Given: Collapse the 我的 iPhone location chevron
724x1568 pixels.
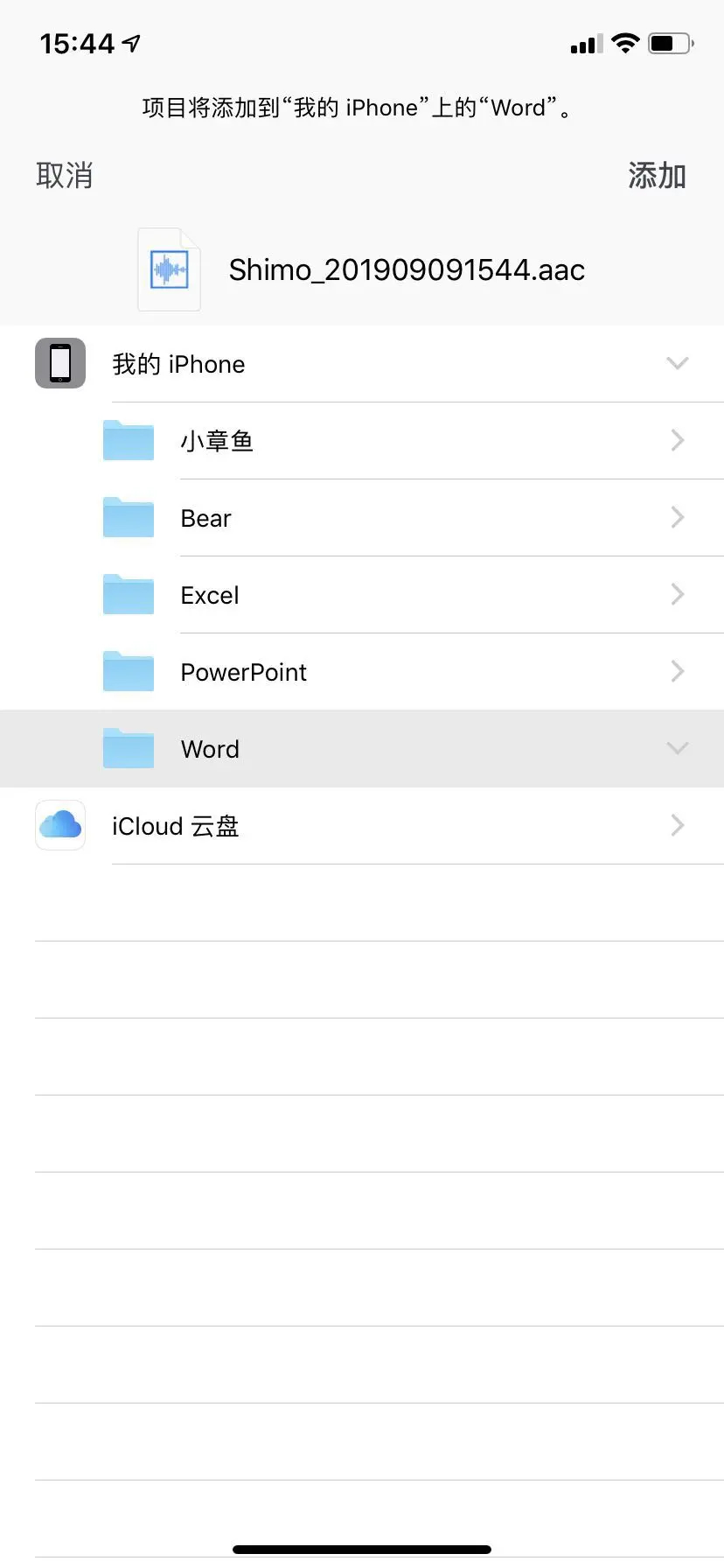Looking at the screenshot, I should click(x=678, y=363).
